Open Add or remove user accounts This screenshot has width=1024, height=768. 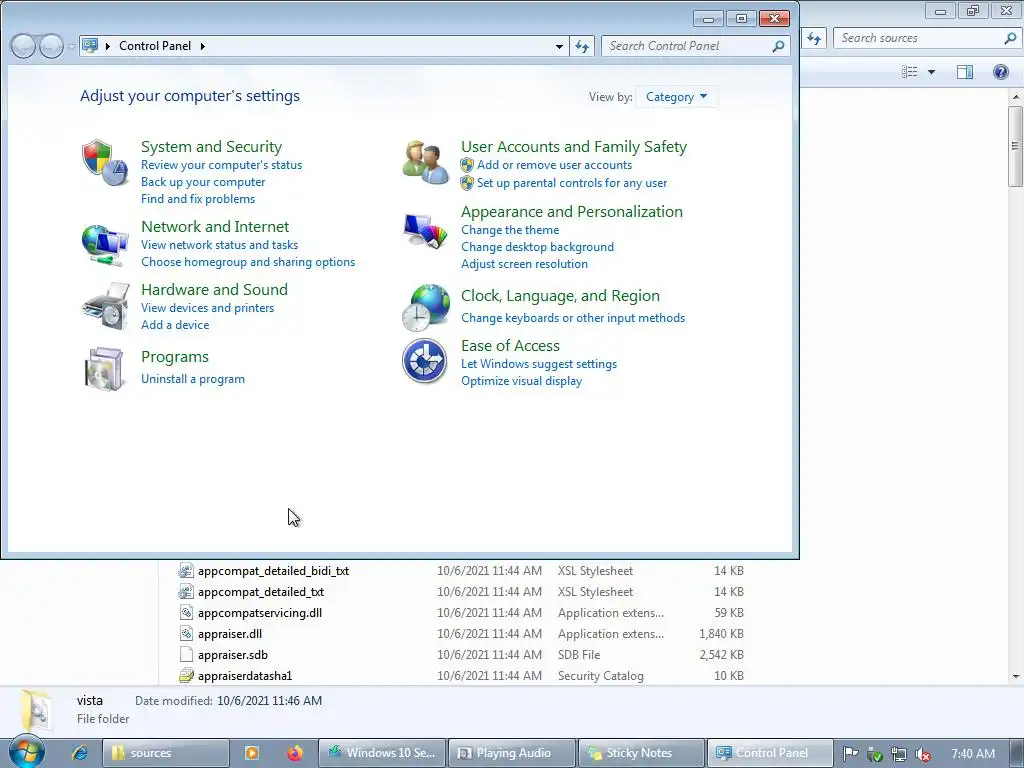[x=554, y=165]
